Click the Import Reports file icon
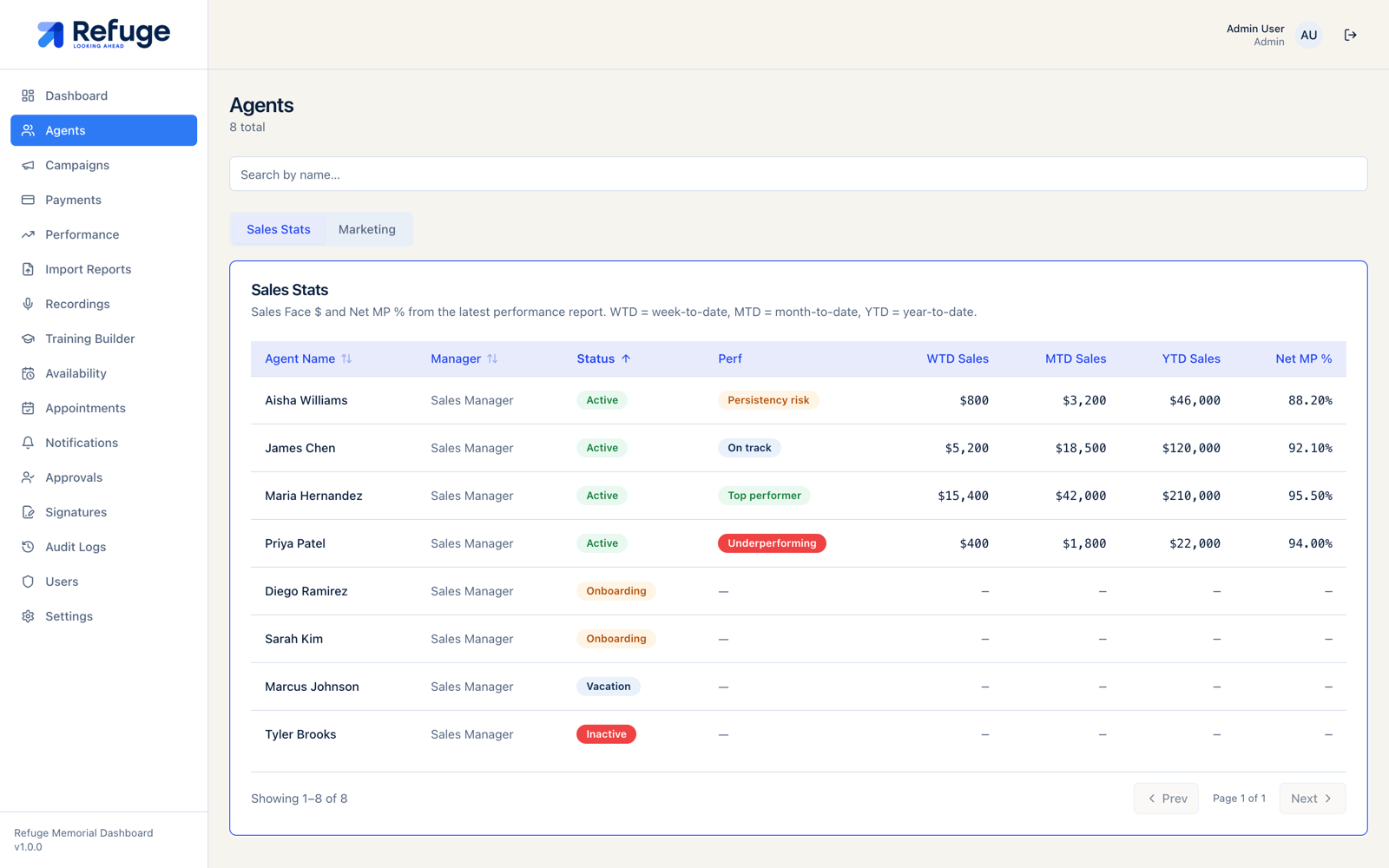1389x868 pixels. pos(28,269)
